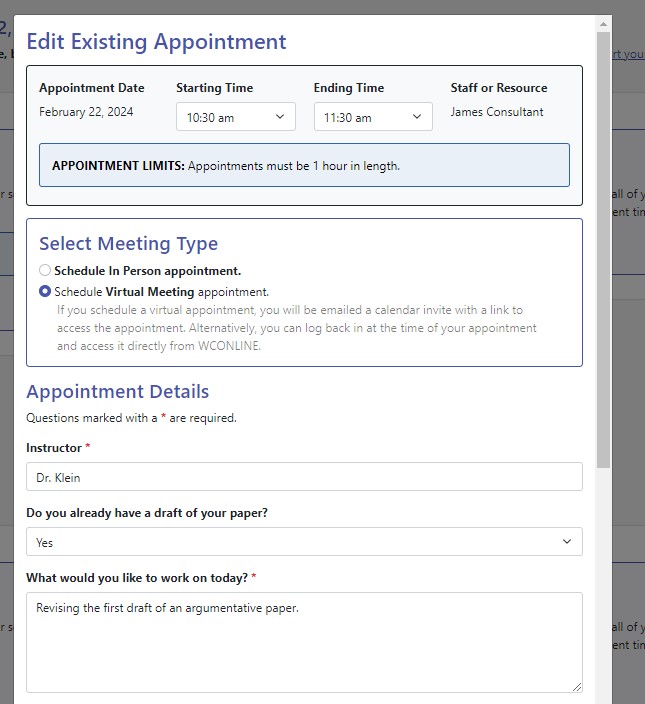
Task: Click the Appointment Limits notice box
Action: pyautogui.click(x=304, y=165)
